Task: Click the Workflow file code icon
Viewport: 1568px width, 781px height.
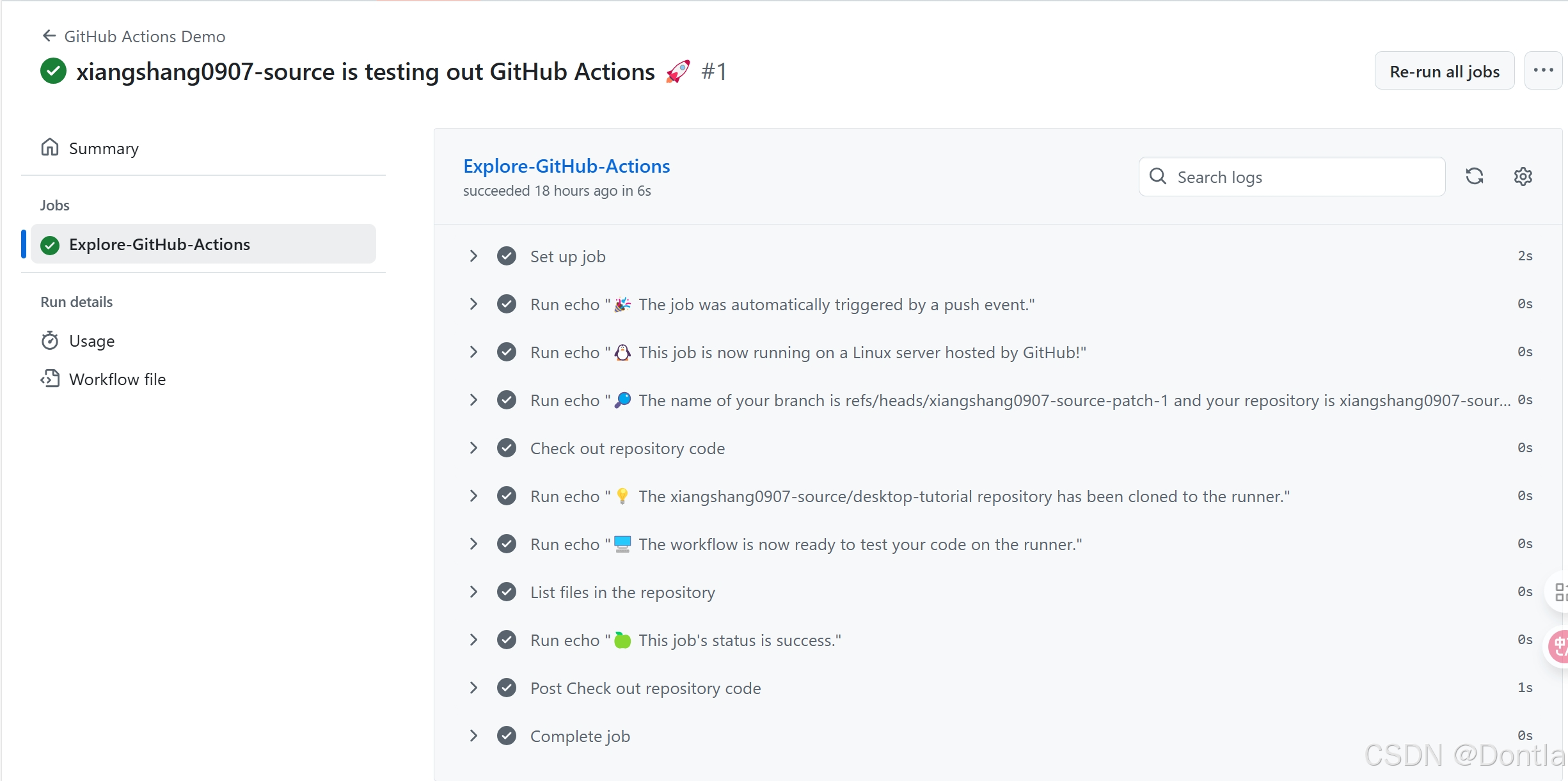Action: (50, 379)
